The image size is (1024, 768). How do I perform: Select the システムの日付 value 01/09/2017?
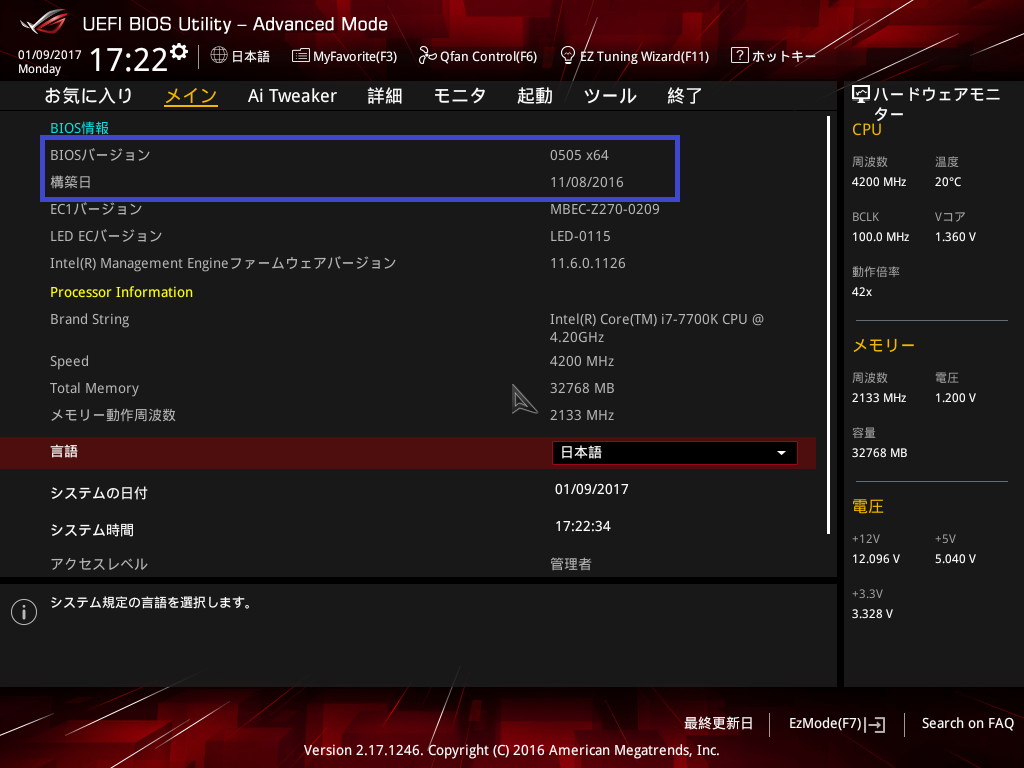point(592,489)
